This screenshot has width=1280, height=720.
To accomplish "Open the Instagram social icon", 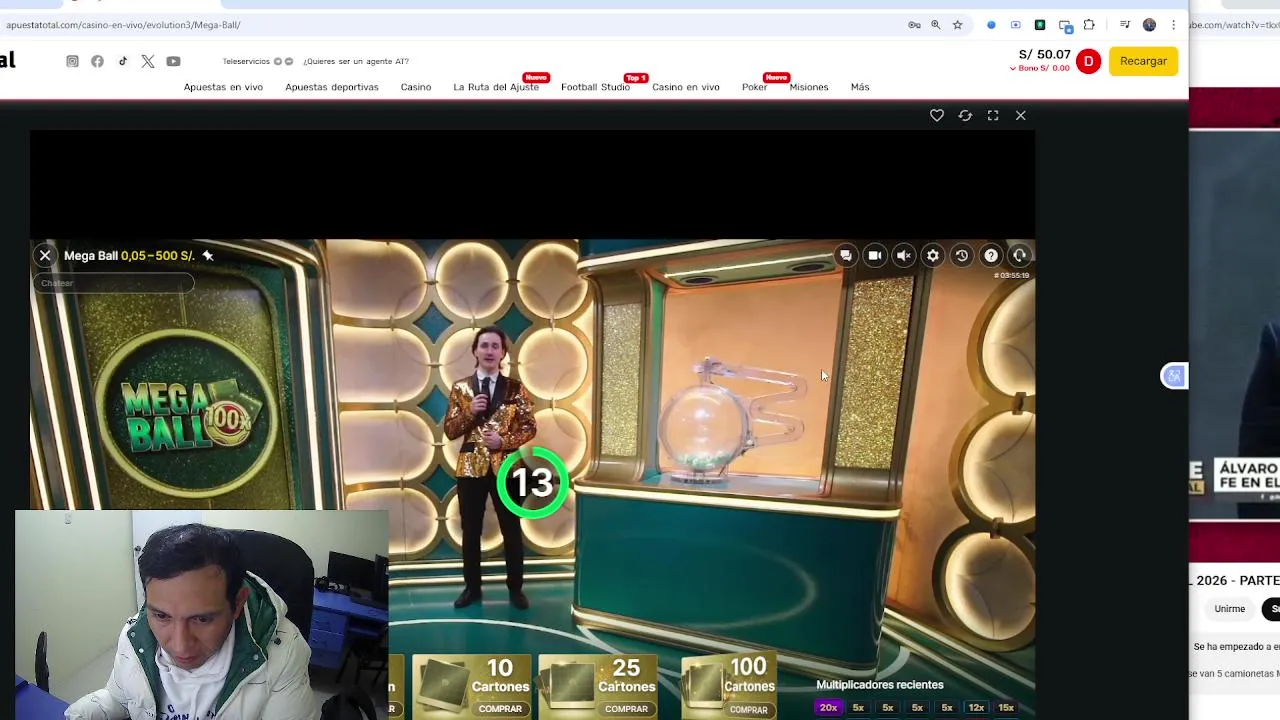I will pos(72,61).
